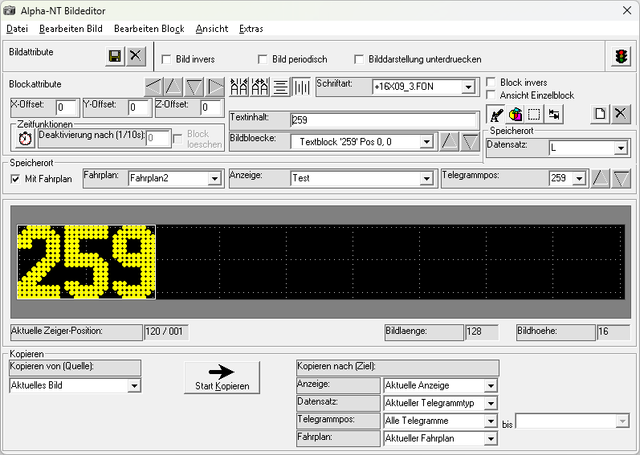Toggle the Bild periodisch checkbox
The width and height of the screenshot is (640, 455).
pos(262,60)
